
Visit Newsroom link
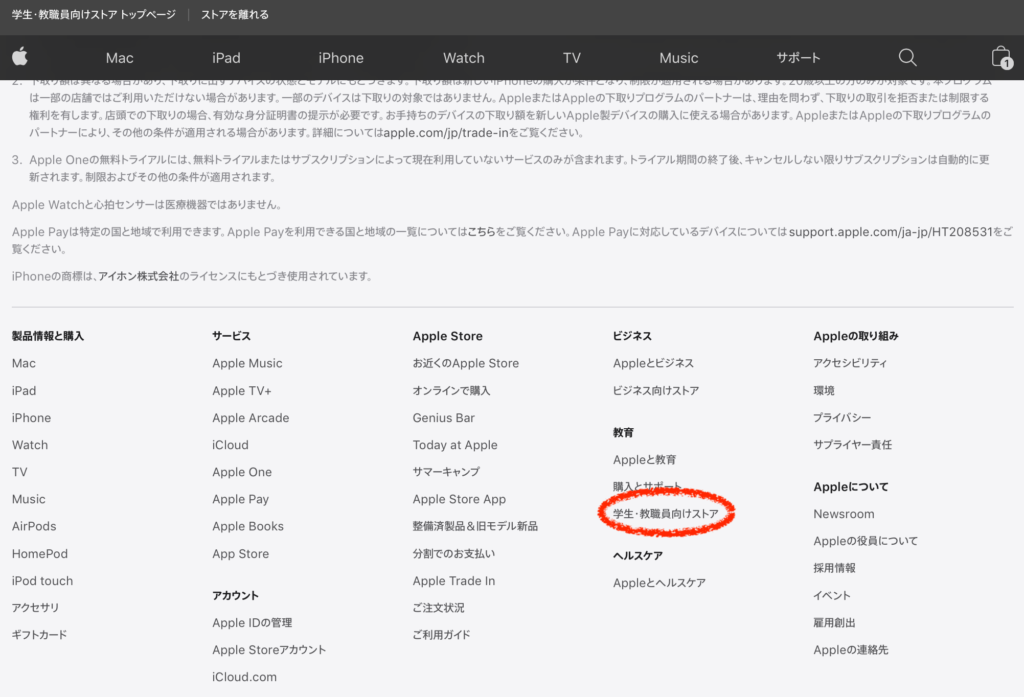[844, 514]
